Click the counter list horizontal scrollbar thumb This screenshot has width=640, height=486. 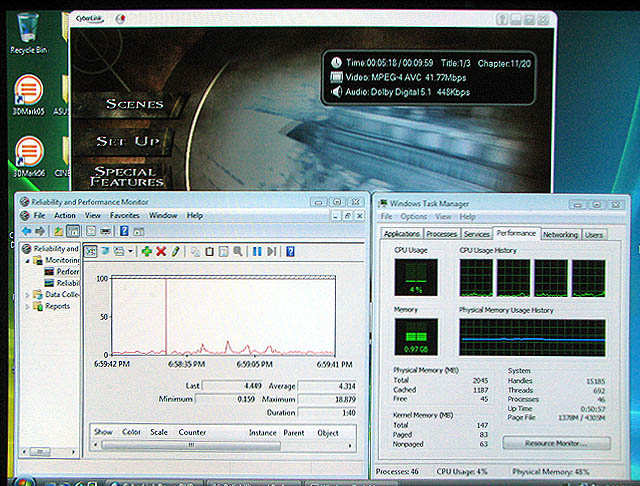[x=191, y=445]
